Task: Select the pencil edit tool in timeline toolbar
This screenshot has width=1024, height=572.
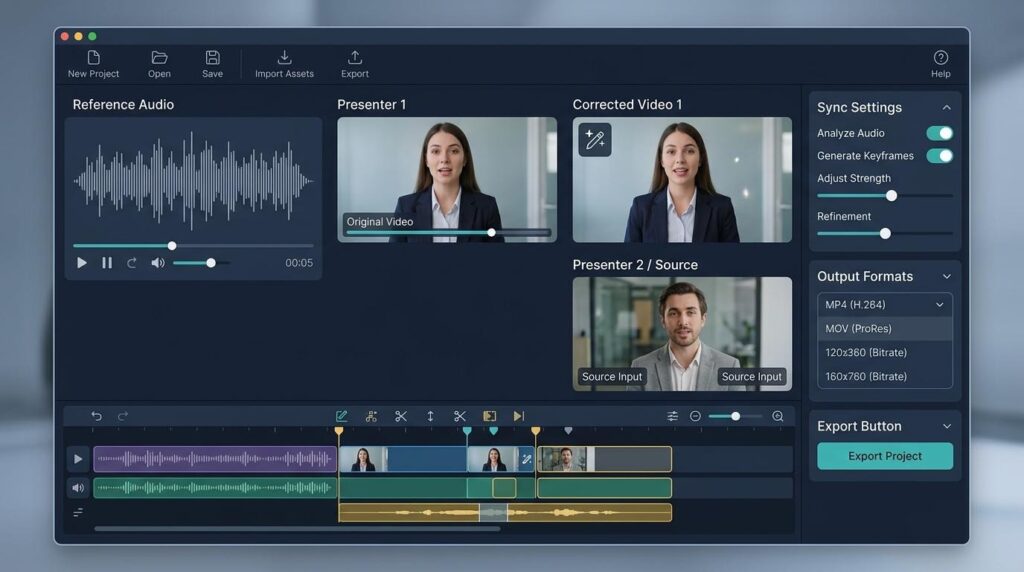Action: click(342, 416)
